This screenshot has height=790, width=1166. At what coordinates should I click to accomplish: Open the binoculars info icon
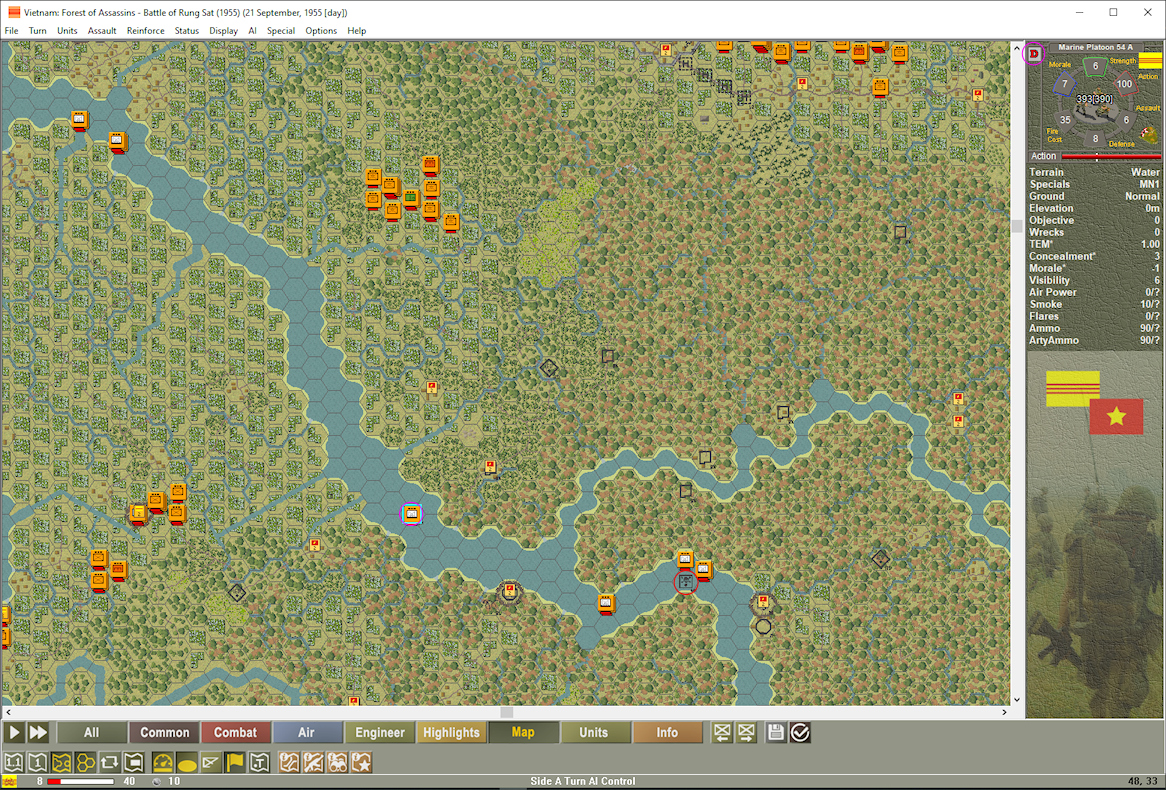337,762
